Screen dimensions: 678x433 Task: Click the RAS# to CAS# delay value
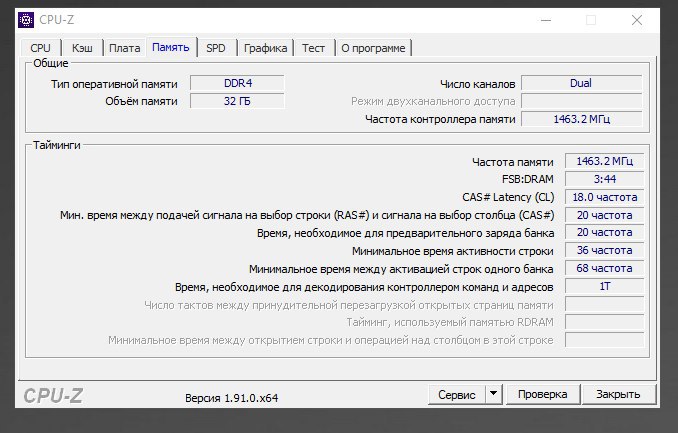[604, 215]
